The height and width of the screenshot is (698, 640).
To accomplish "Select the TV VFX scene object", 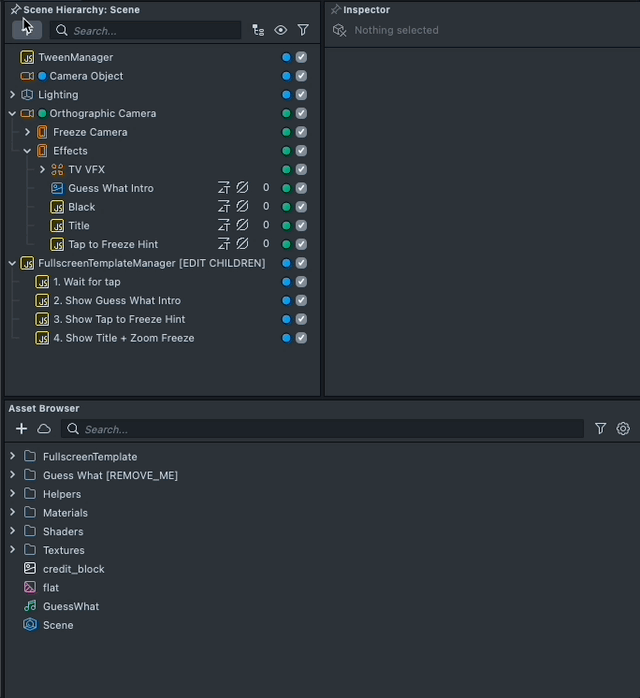I will click(86, 170).
